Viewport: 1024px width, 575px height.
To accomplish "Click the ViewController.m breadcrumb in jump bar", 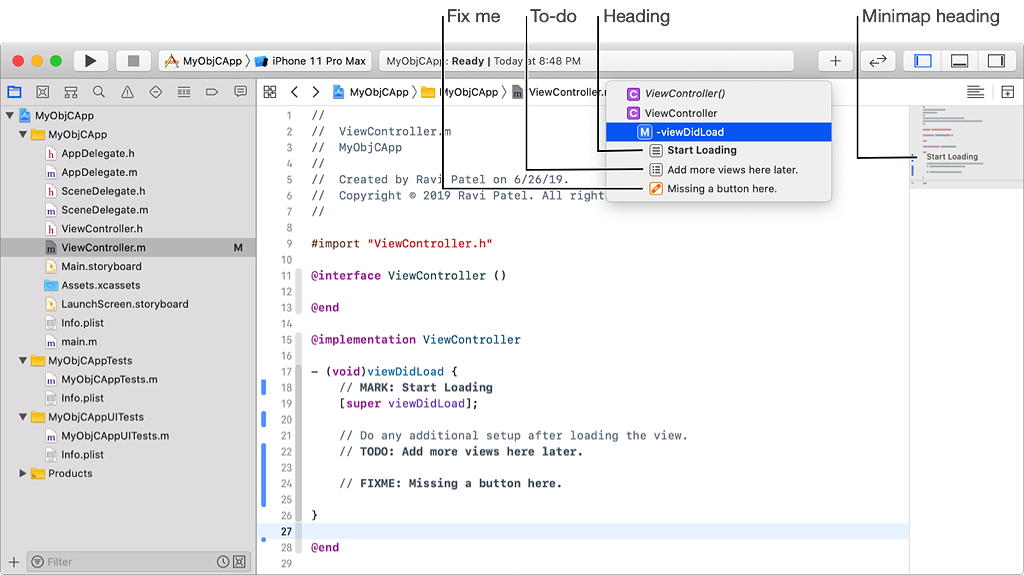I will pyautogui.click(x=560, y=92).
